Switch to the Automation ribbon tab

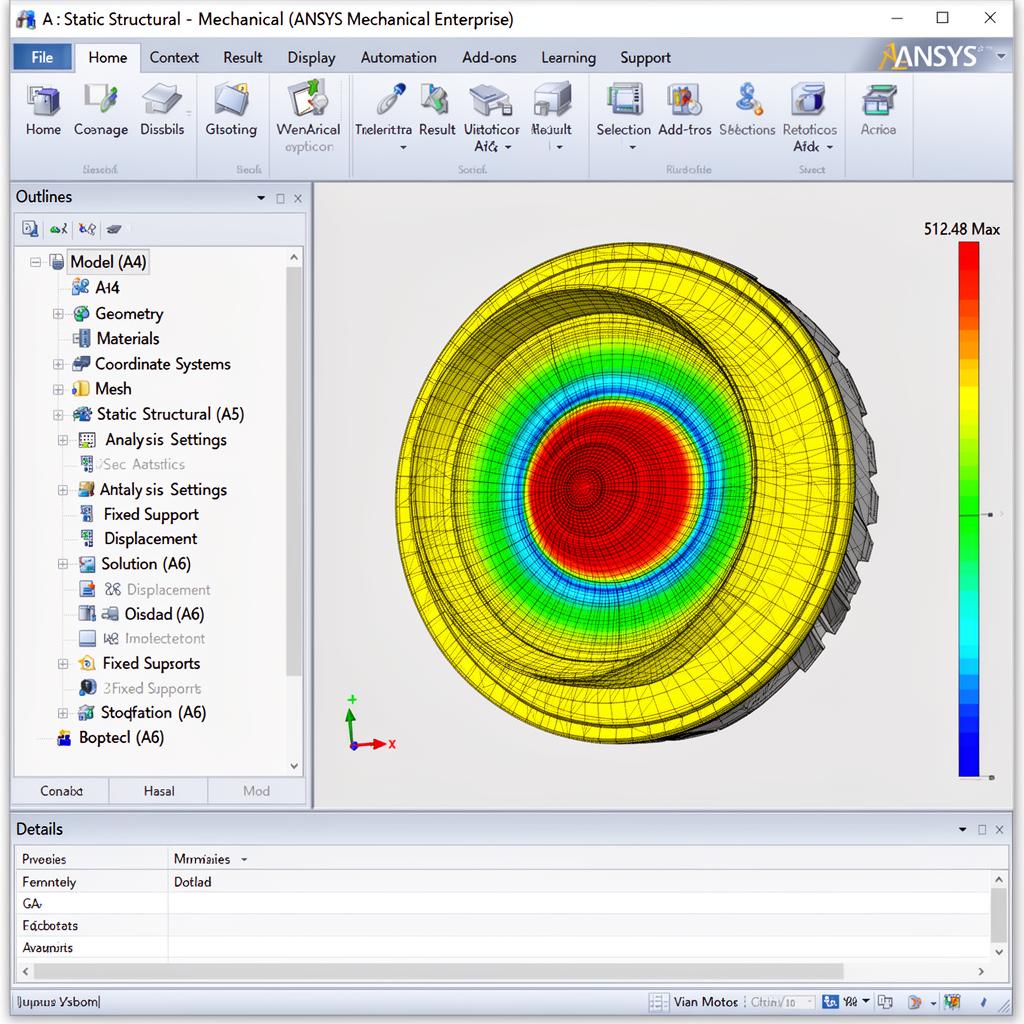(398, 57)
